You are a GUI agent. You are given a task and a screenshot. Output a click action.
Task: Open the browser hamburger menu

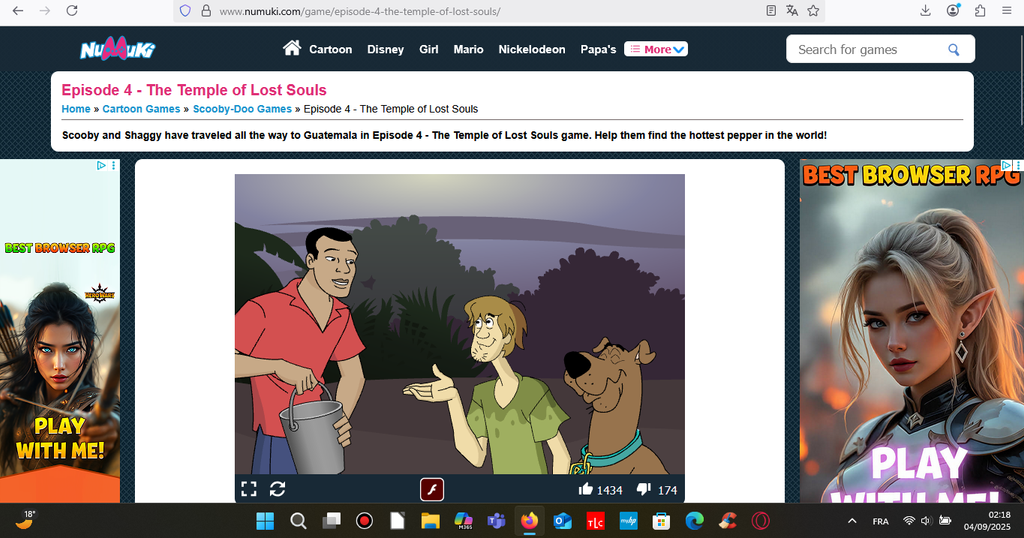(x=1006, y=10)
